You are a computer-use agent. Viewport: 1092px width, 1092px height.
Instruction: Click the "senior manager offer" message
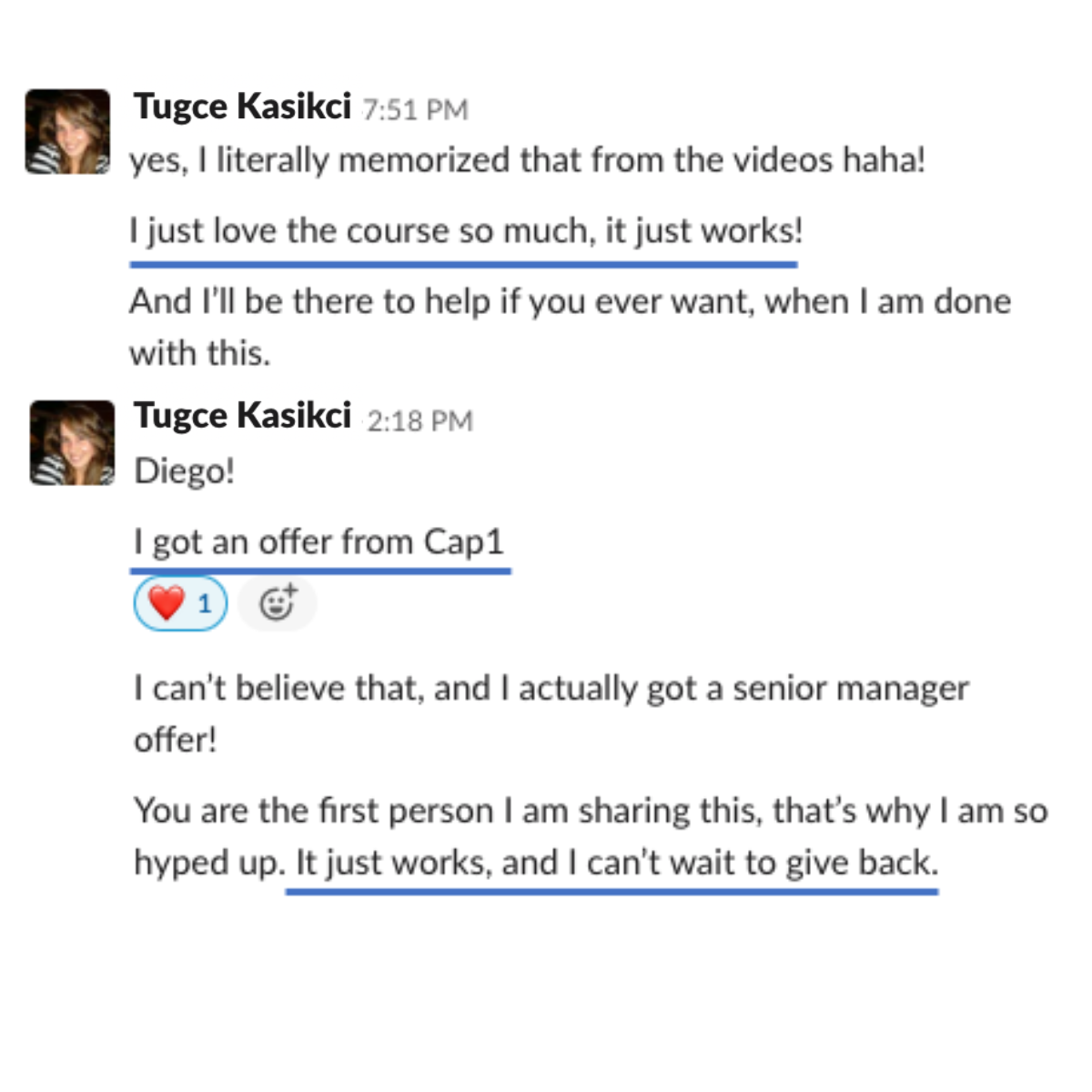point(551,688)
